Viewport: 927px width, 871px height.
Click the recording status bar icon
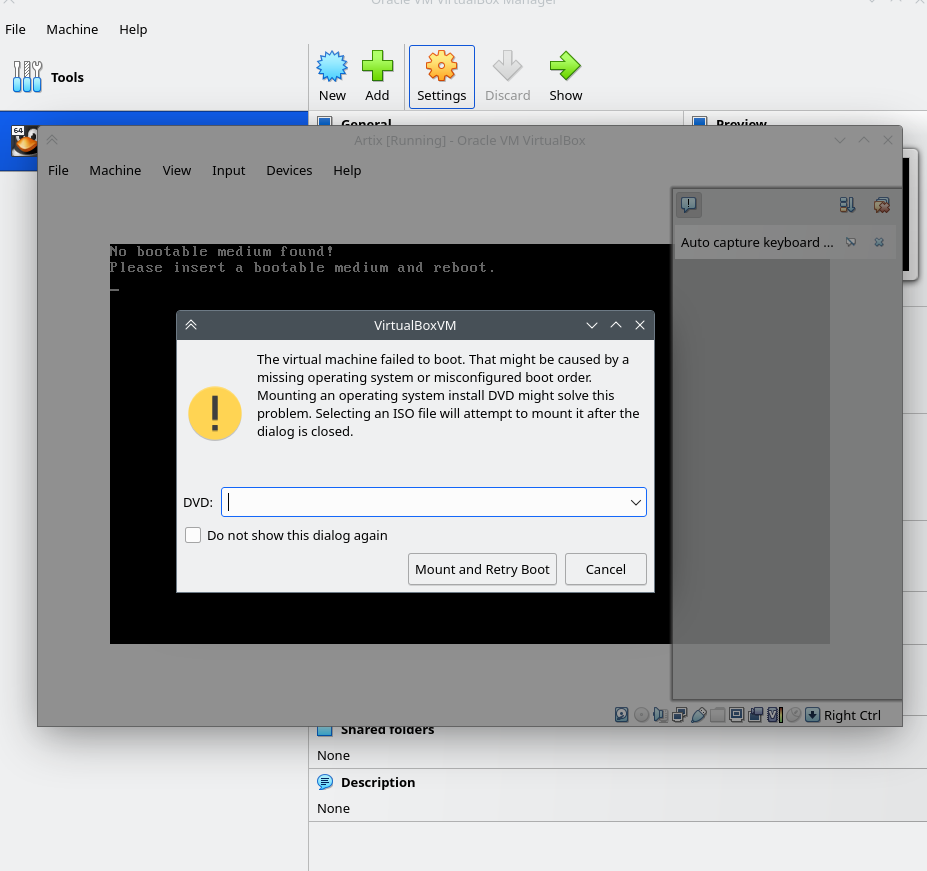(x=755, y=715)
